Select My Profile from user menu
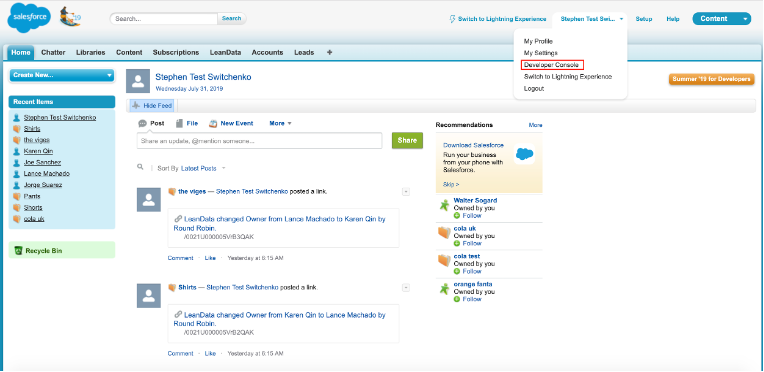This screenshot has height=372, width=764. (x=538, y=41)
